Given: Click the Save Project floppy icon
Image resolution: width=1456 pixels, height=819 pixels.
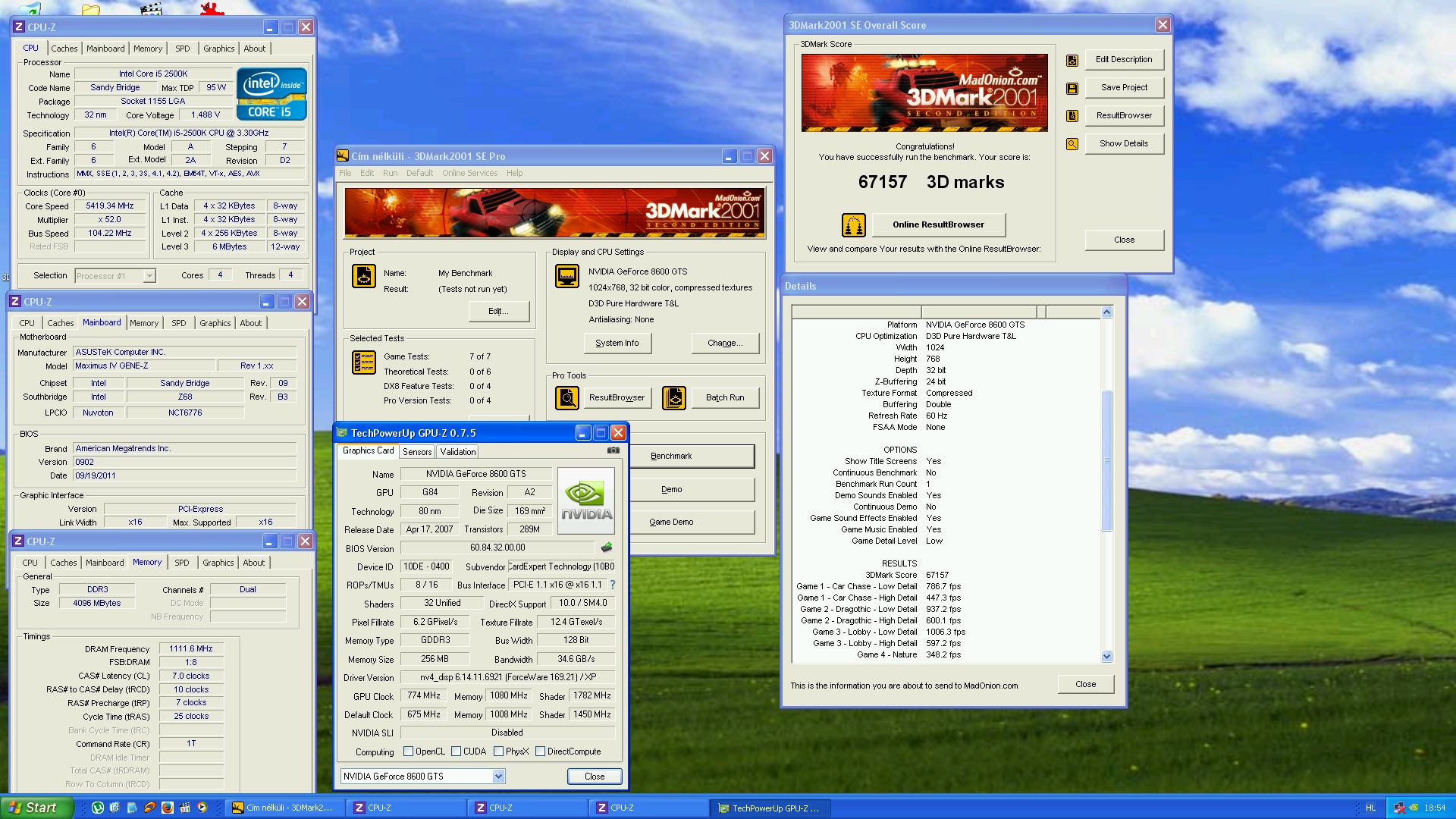Looking at the screenshot, I should point(1072,88).
